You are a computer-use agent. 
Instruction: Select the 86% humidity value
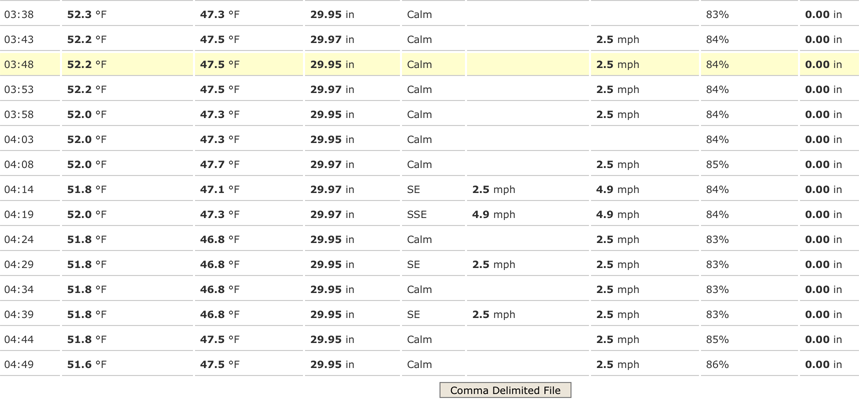tap(717, 365)
